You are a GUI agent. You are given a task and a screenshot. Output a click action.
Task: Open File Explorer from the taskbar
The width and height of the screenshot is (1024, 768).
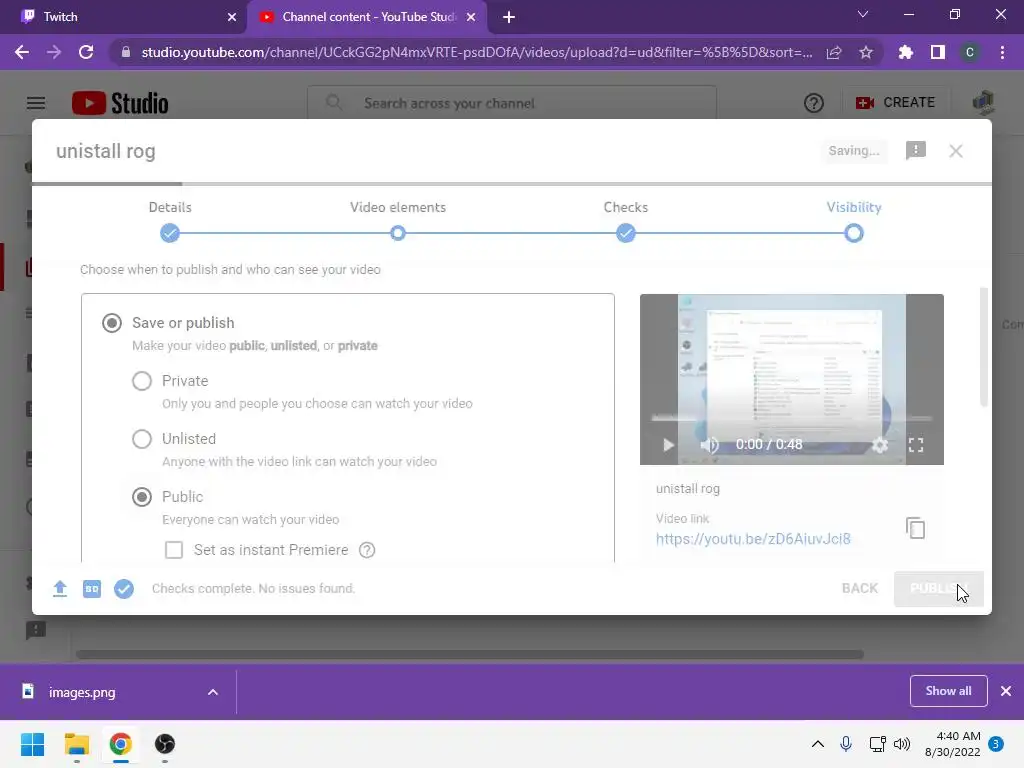pos(76,744)
